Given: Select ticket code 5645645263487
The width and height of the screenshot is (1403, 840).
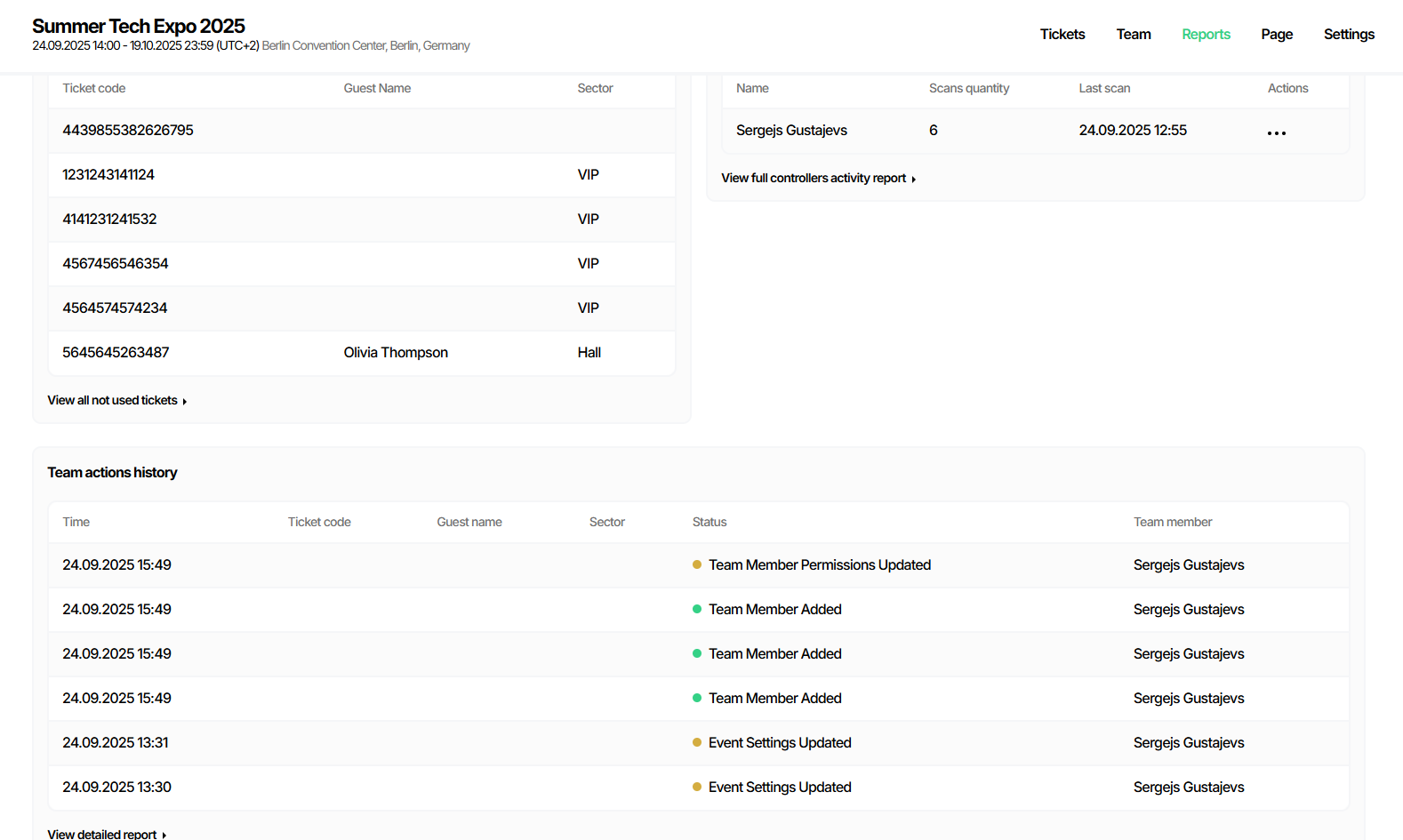Looking at the screenshot, I should click(x=116, y=352).
